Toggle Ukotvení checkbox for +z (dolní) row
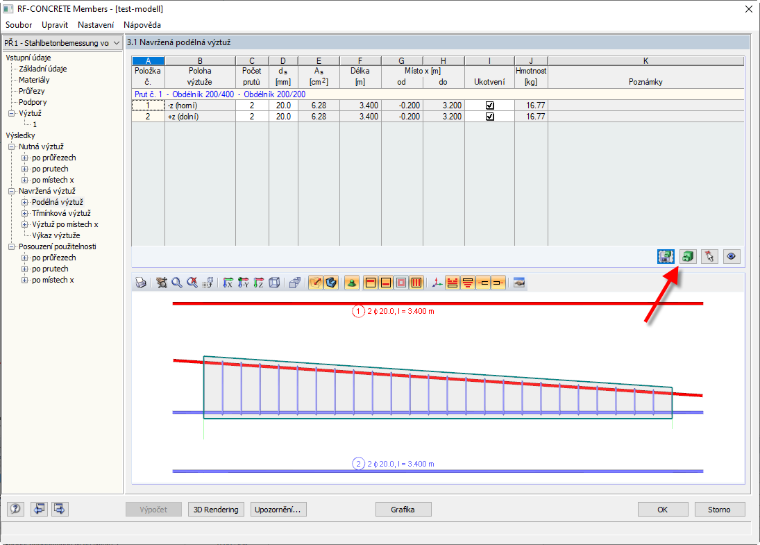Image resolution: width=760 pixels, height=545 pixels. 490,116
